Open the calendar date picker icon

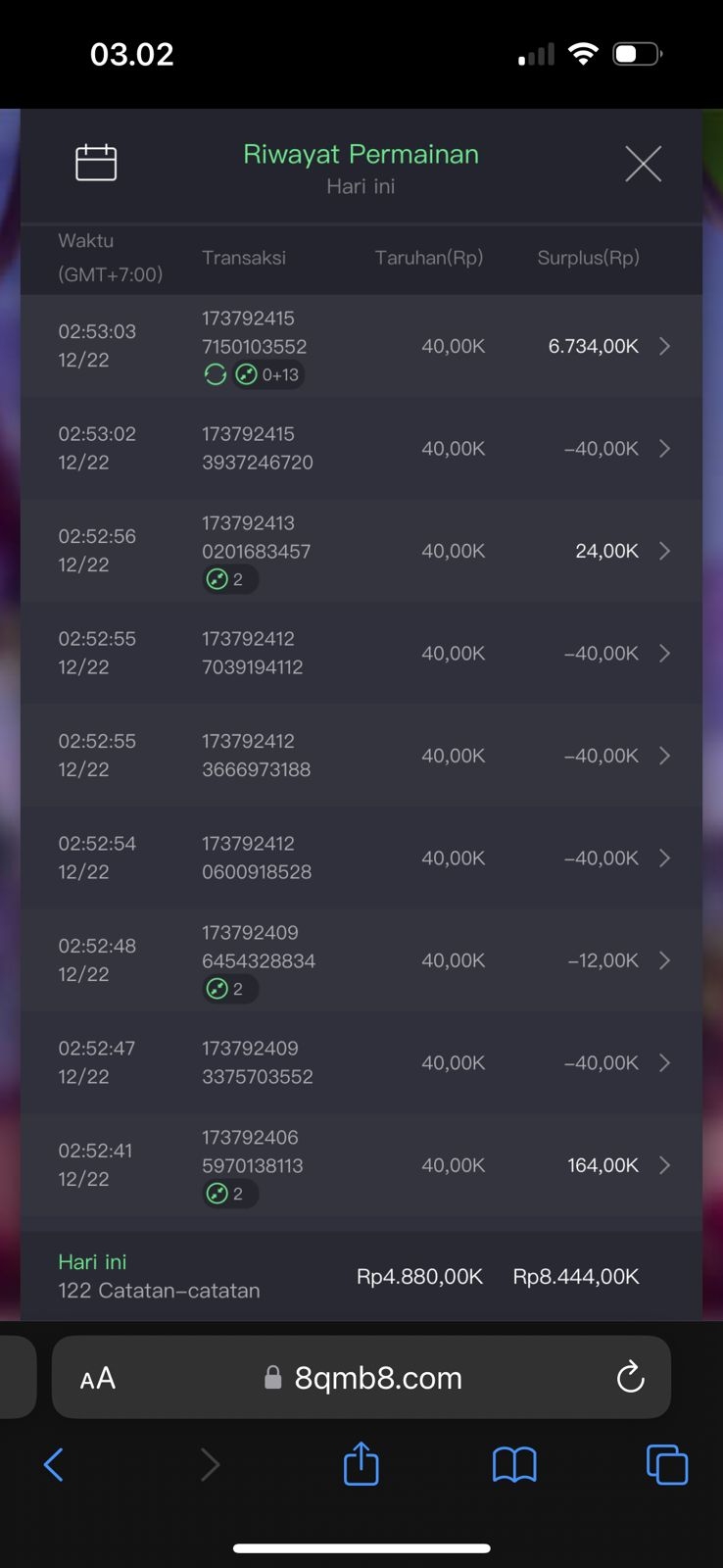[x=96, y=163]
